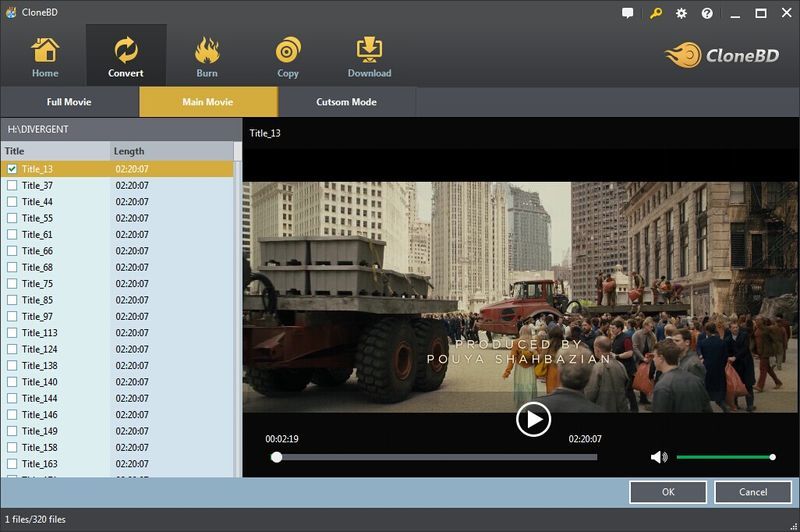Click the 00:02:19 elapsed time label
The height and width of the screenshot is (532, 800).
click(x=282, y=439)
